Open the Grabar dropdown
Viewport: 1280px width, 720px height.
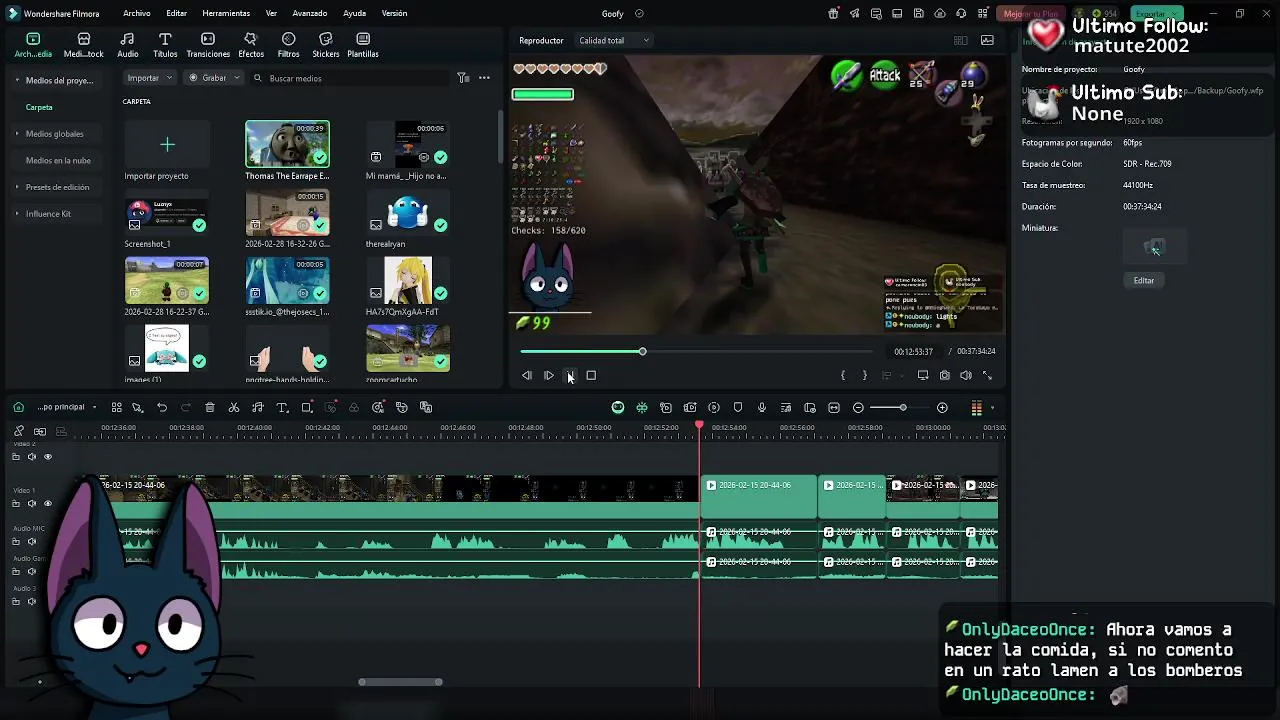(x=214, y=78)
